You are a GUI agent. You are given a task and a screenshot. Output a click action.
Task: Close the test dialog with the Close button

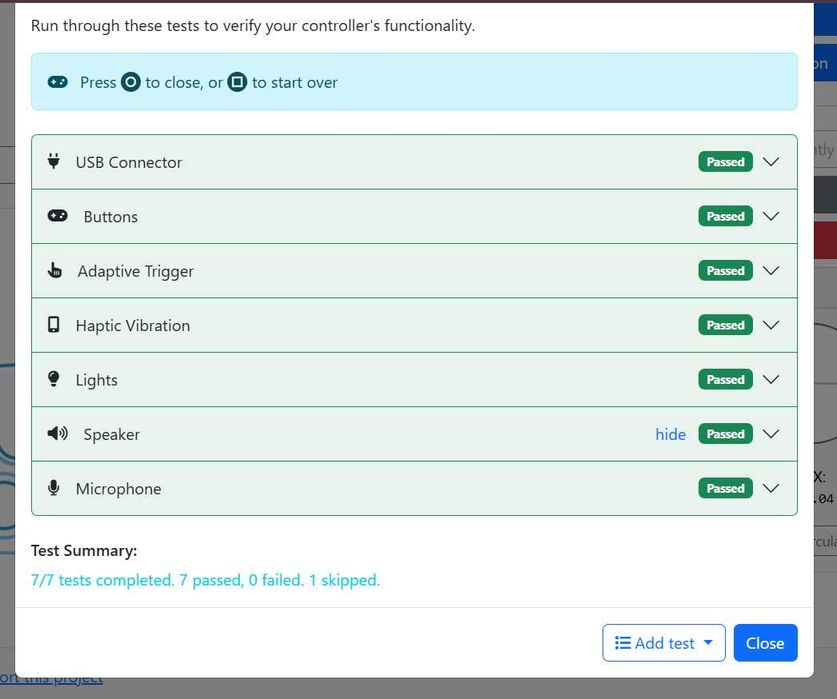(765, 643)
